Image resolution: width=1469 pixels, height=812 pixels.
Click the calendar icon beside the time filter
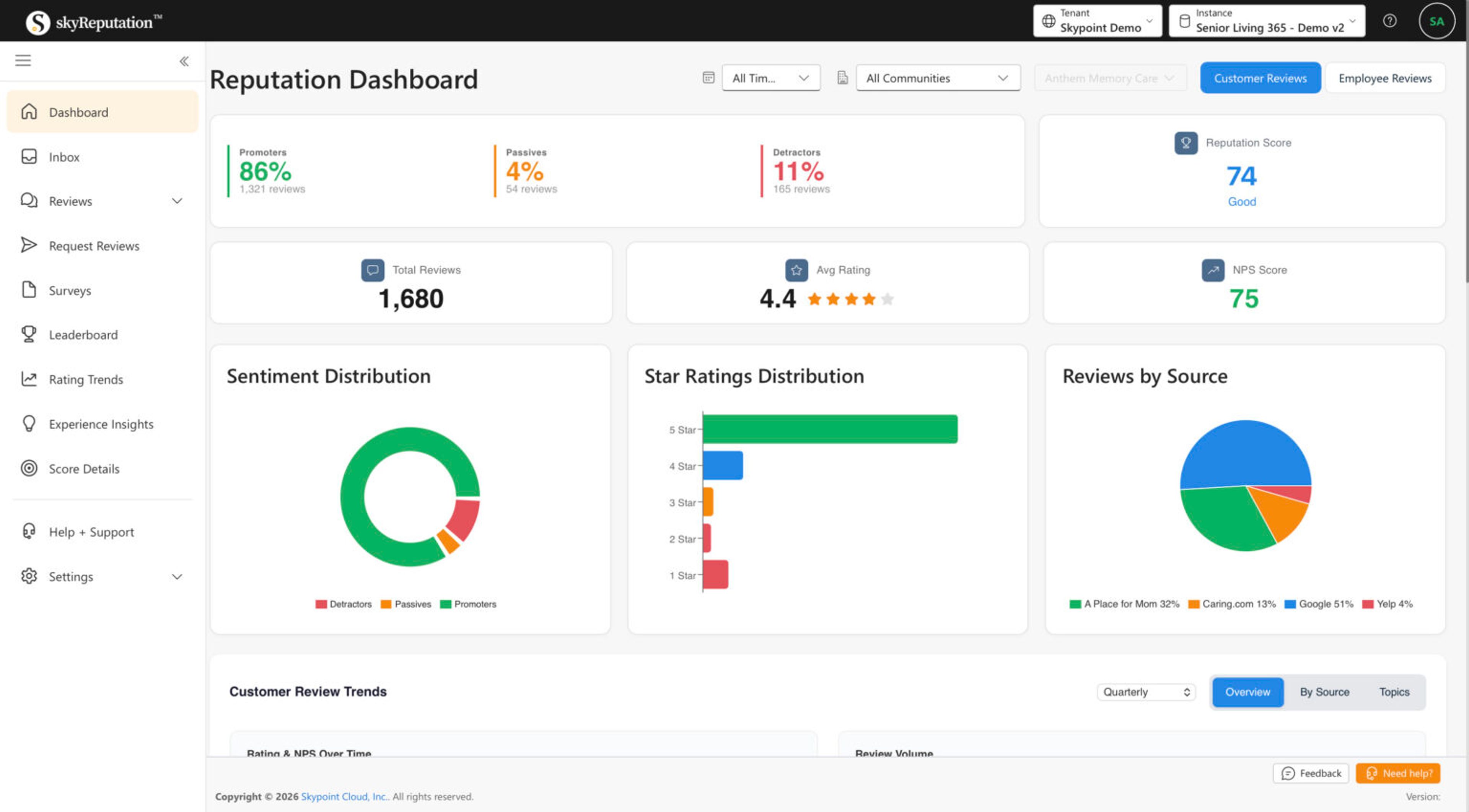708,78
